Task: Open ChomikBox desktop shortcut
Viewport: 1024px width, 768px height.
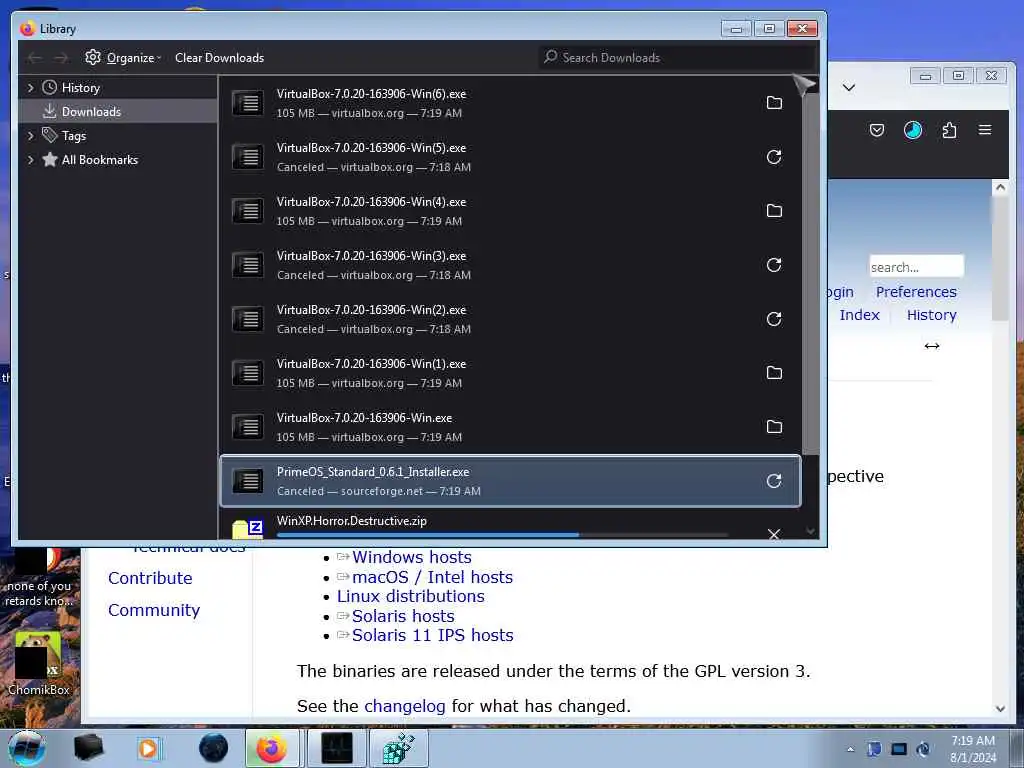Action: tap(39, 663)
